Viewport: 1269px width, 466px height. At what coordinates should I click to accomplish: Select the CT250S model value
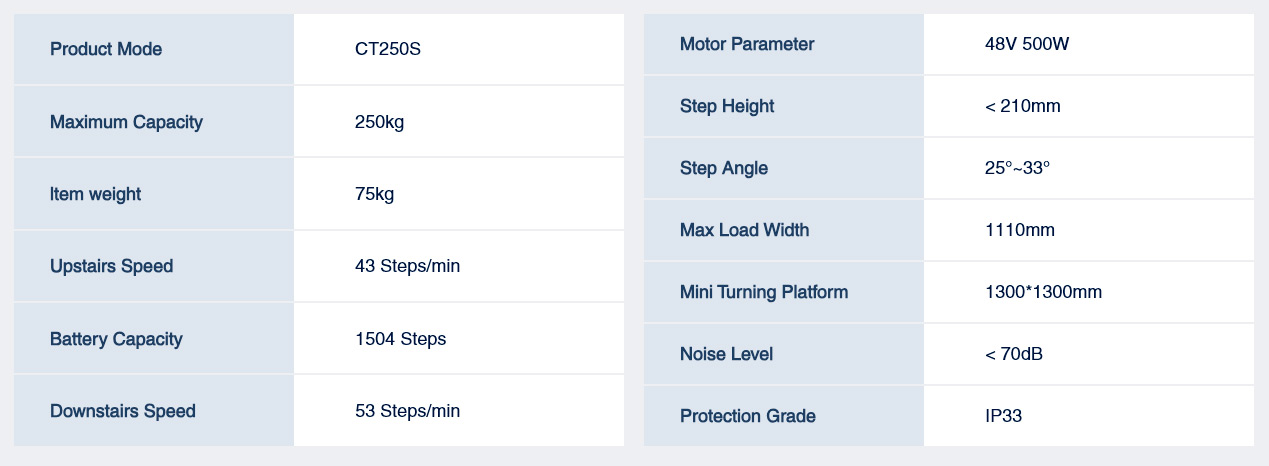[388, 49]
